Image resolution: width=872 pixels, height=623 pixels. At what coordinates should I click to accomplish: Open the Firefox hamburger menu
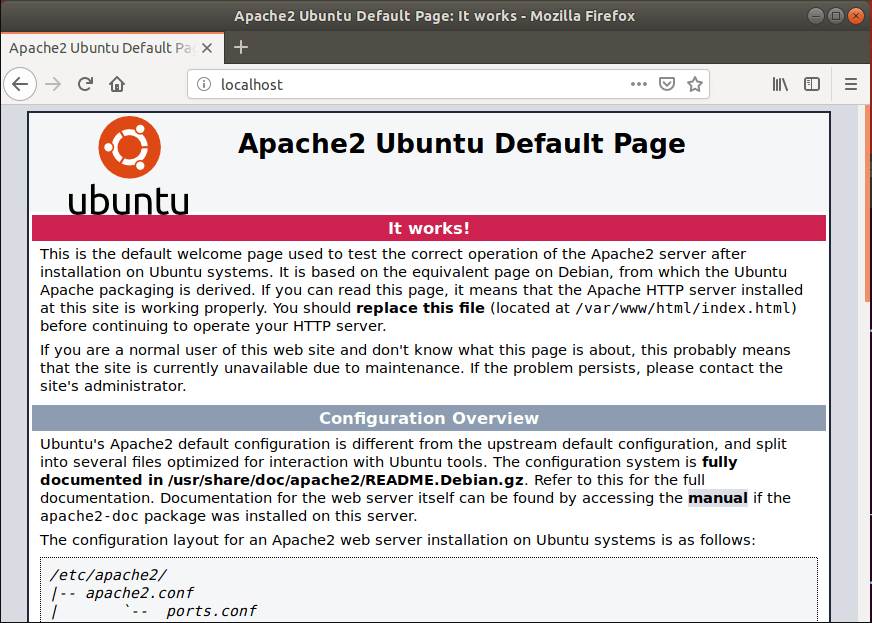pyautogui.click(x=851, y=85)
